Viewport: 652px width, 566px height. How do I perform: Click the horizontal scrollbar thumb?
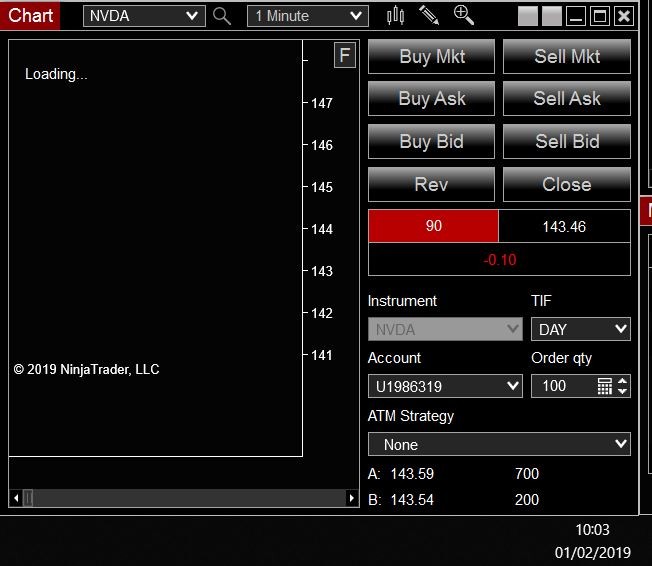click(28, 498)
